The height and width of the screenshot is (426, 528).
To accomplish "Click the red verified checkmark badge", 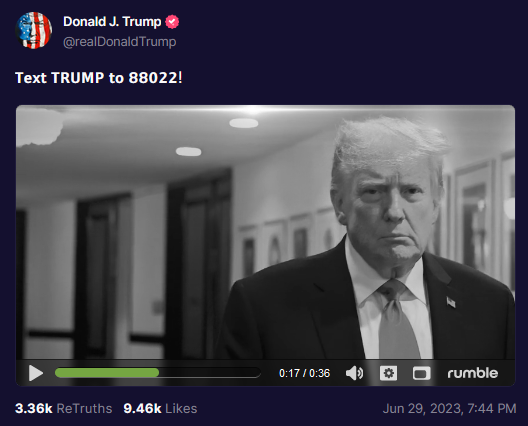I will click(172, 22).
